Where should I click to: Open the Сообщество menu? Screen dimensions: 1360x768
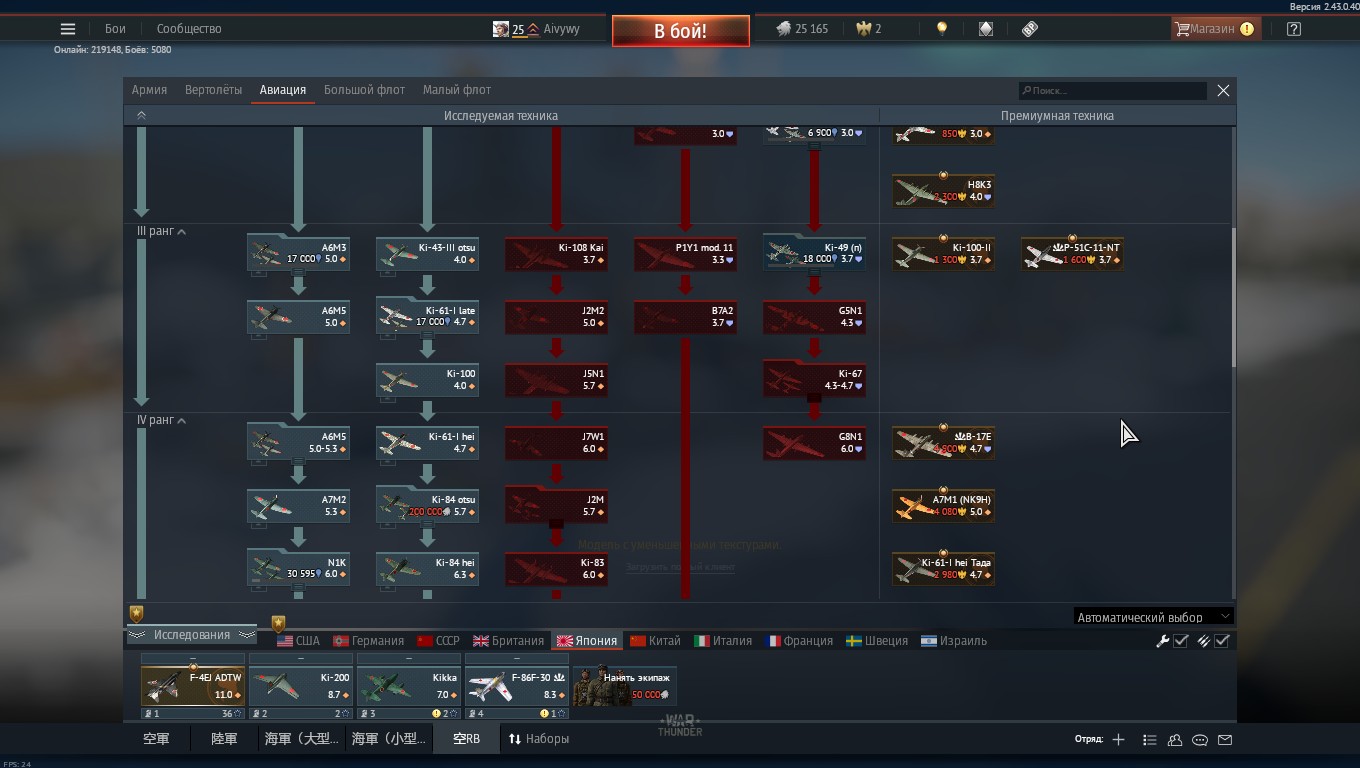[189, 29]
